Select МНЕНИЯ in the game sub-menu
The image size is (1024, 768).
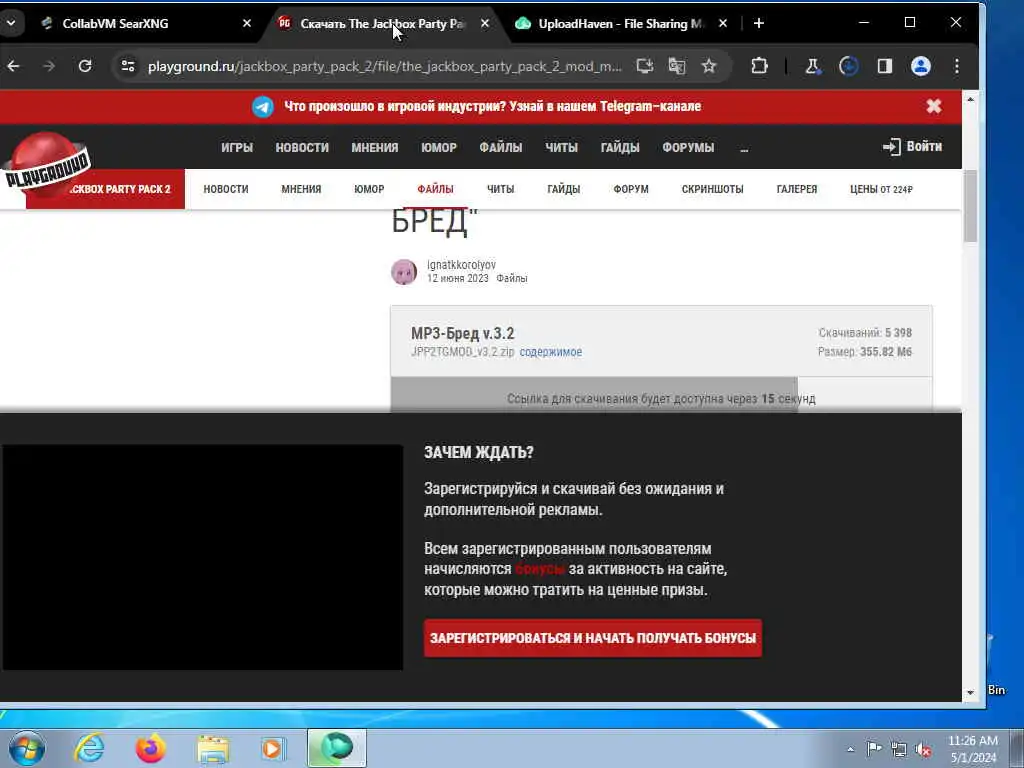[x=301, y=189]
